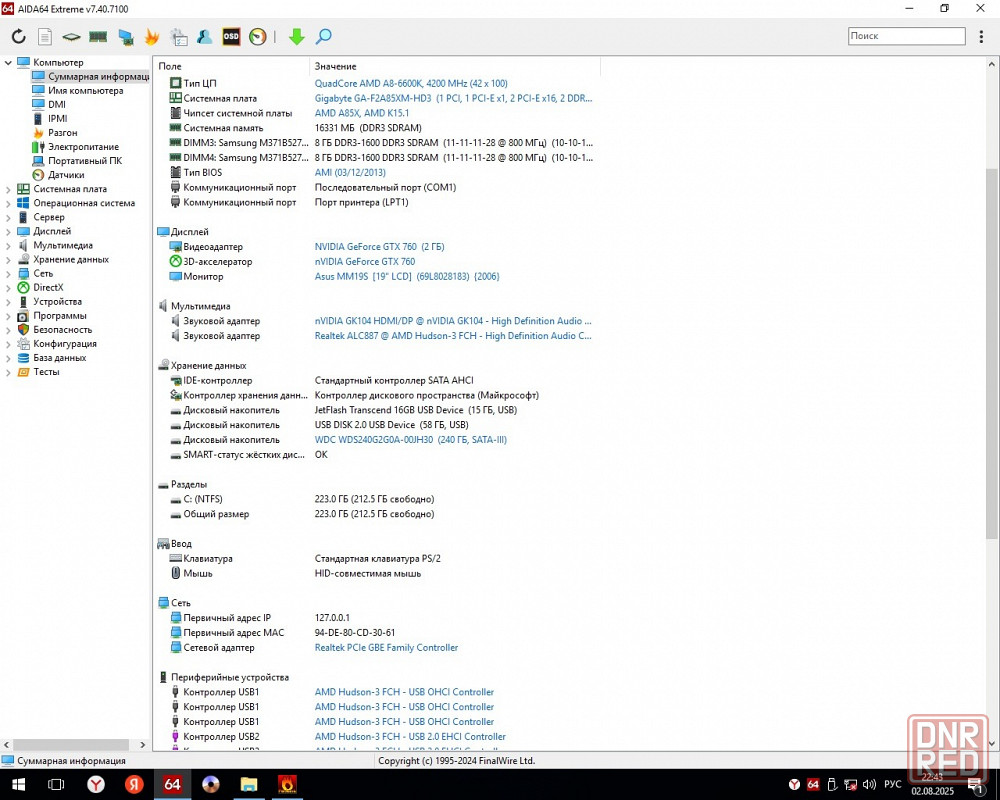Viewport: 1000px width, 800px height.
Task: Open the Report document icon in toolbar
Action: [45, 36]
